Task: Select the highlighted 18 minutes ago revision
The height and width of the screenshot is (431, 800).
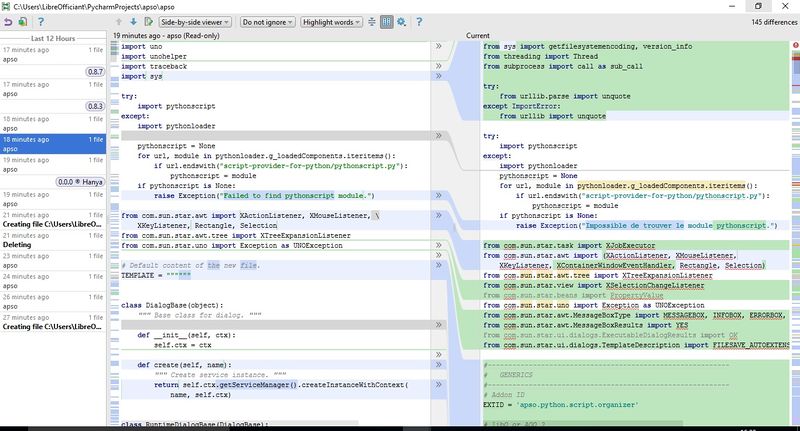Action: tap(53, 144)
